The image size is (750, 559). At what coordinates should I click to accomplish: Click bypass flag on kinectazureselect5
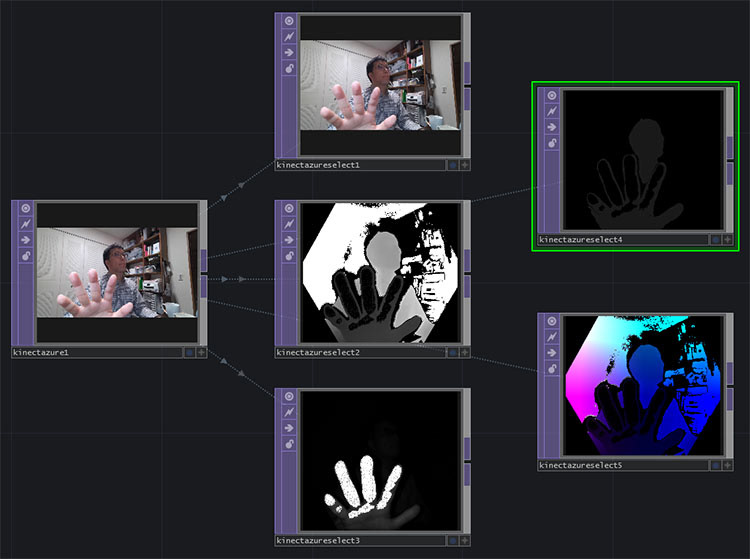point(552,337)
